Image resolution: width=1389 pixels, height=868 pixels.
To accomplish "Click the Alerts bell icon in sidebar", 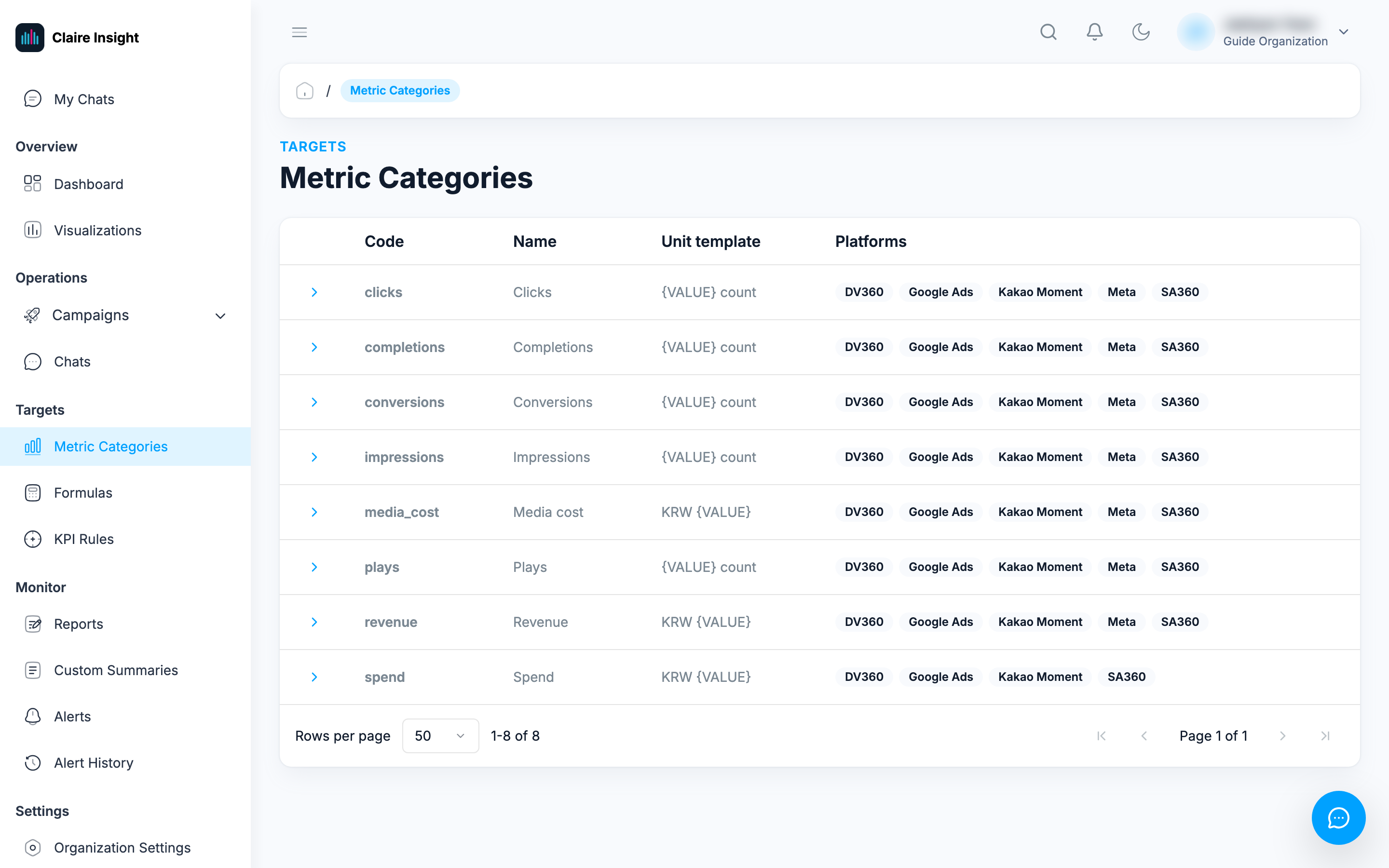I will (x=33, y=717).
